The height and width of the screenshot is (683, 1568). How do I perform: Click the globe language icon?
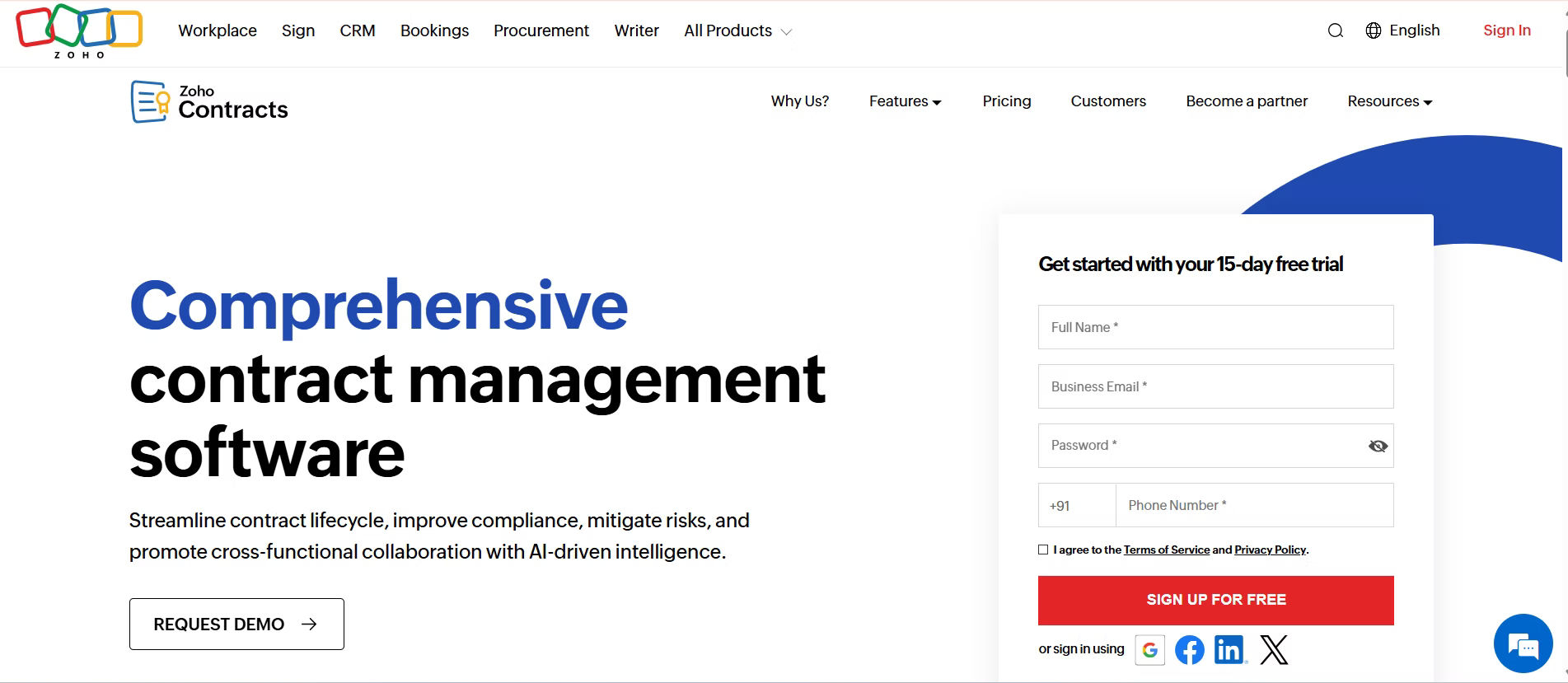[x=1374, y=30]
